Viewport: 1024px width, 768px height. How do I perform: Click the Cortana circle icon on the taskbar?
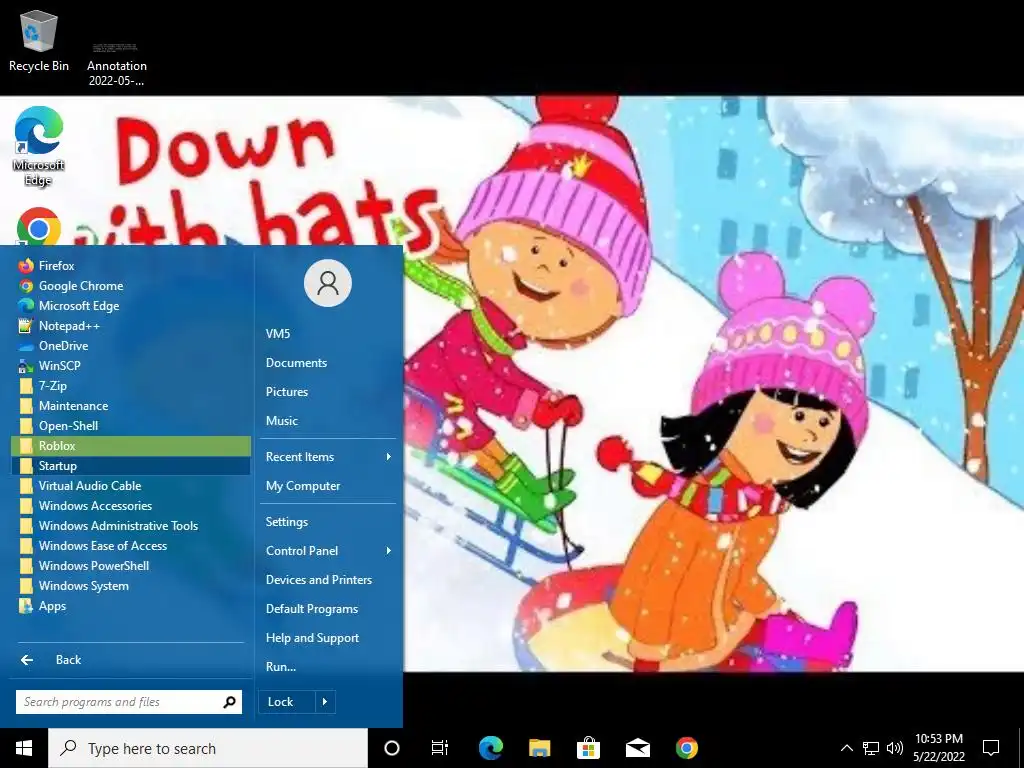(x=392, y=748)
